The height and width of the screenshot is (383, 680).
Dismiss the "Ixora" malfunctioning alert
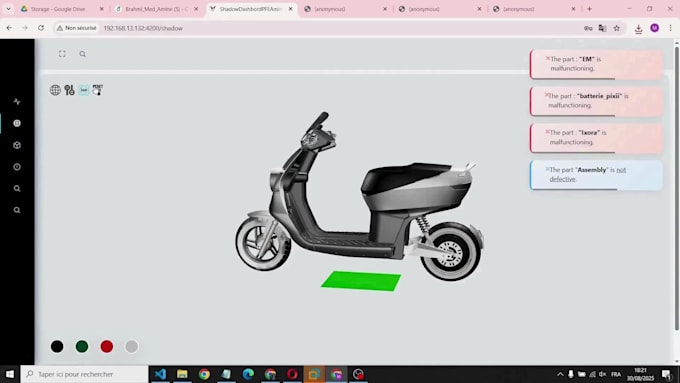point(547,131)
